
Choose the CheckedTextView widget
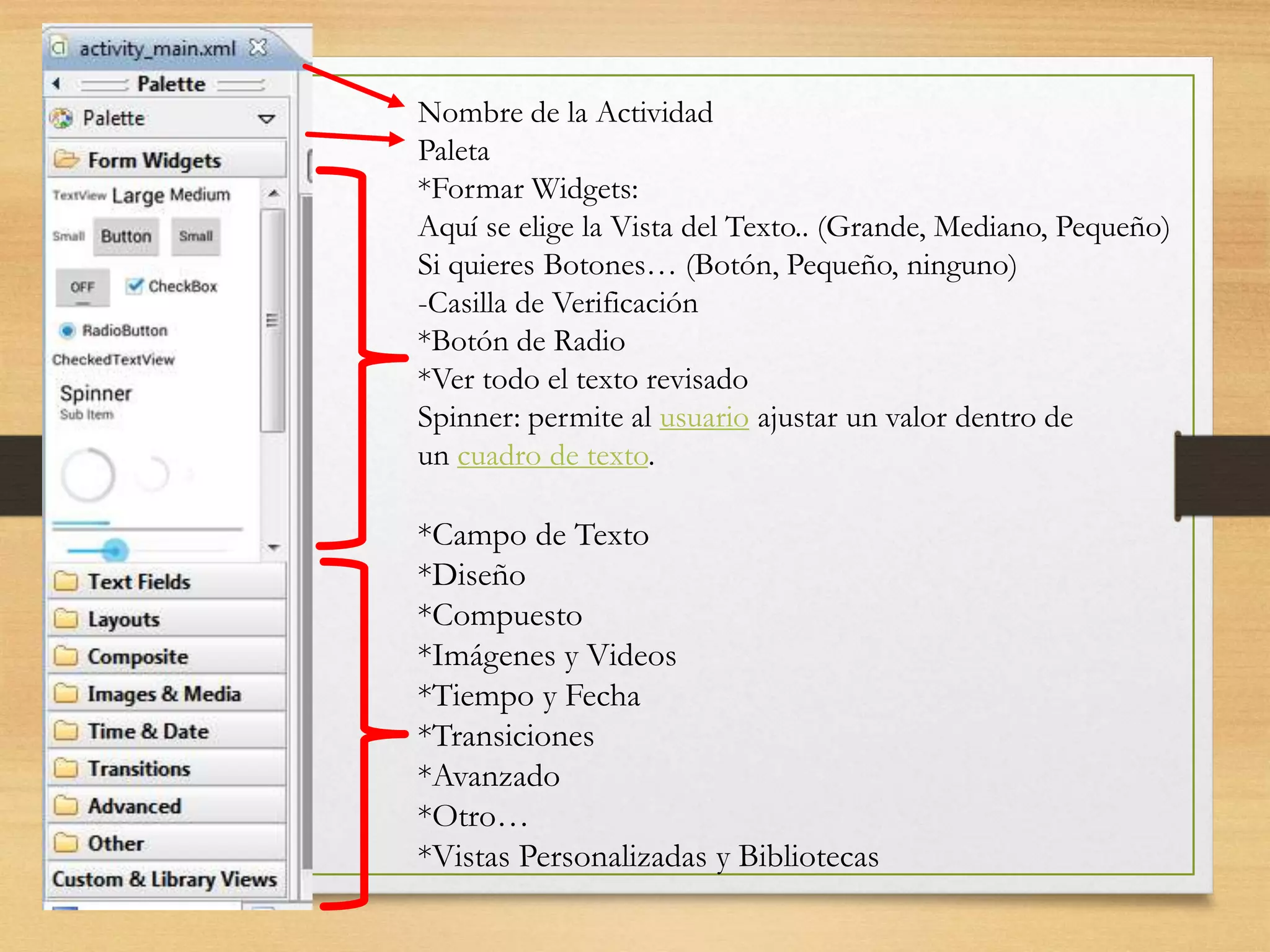113,359
